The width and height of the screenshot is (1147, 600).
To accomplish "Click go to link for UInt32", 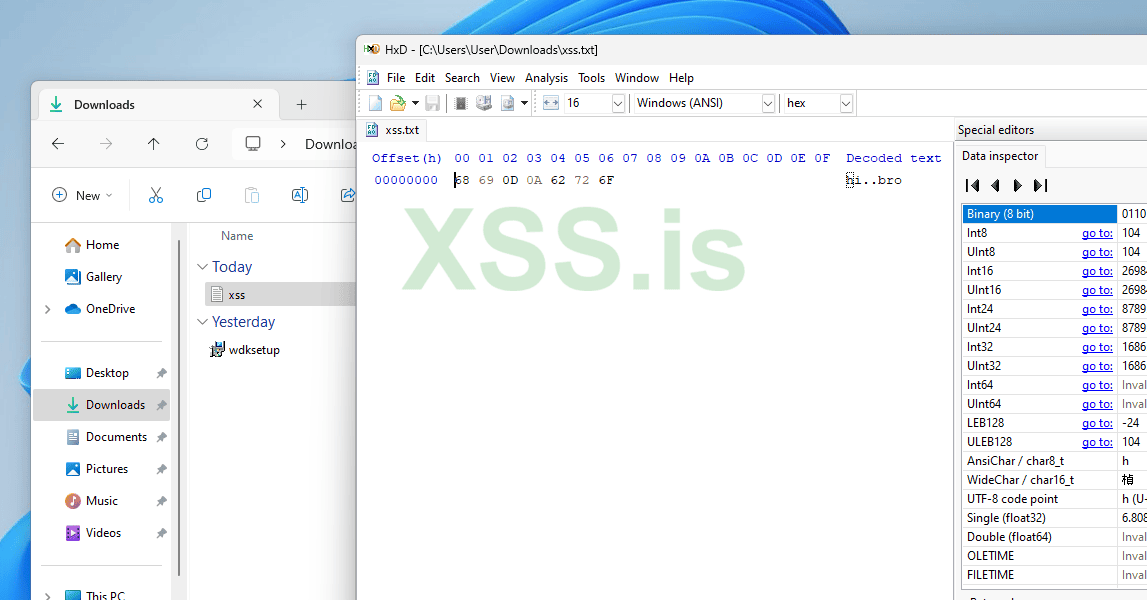I will click(1097, 367).
